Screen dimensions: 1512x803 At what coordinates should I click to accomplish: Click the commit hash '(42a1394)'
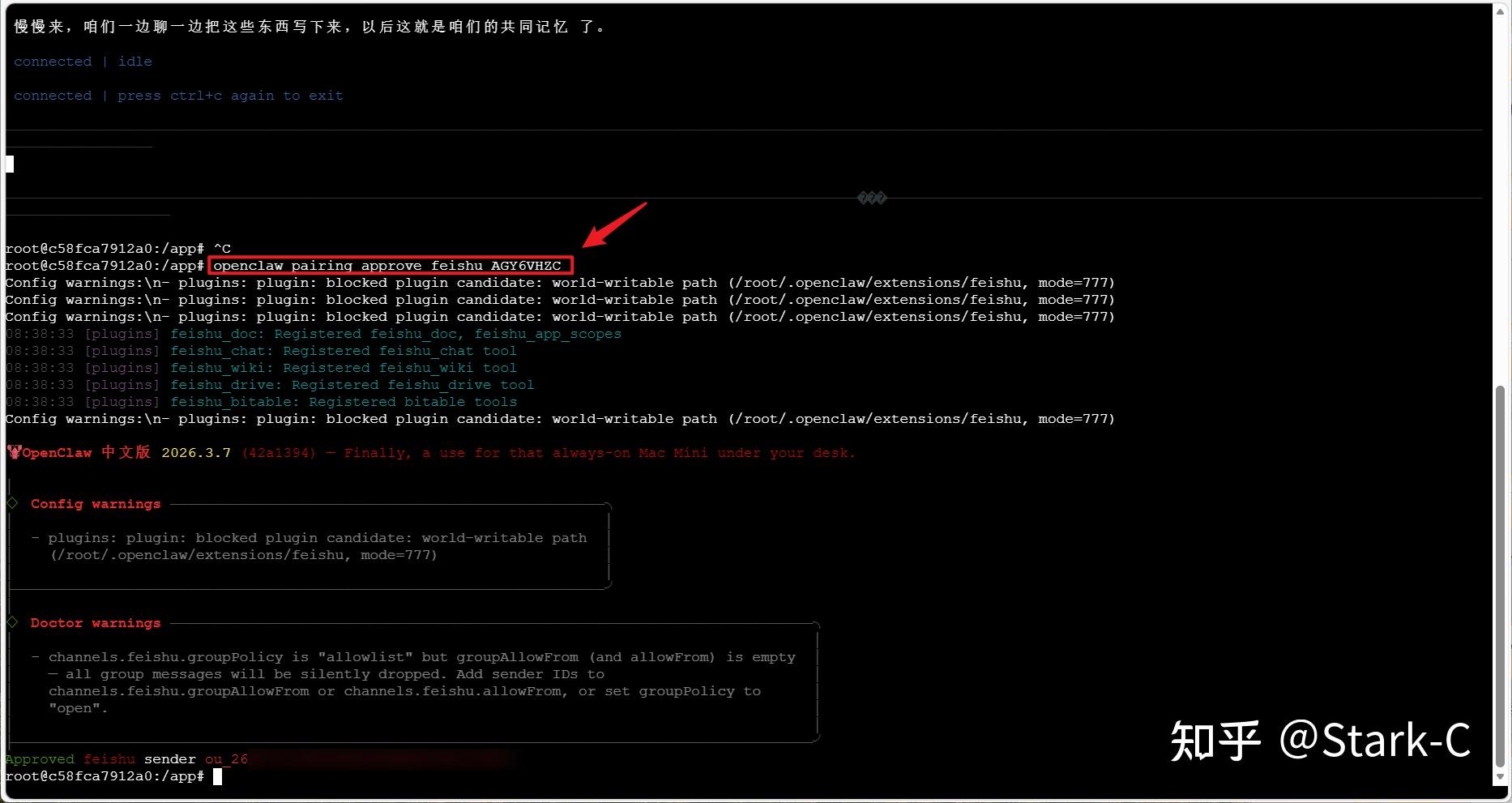coord(279,453)
